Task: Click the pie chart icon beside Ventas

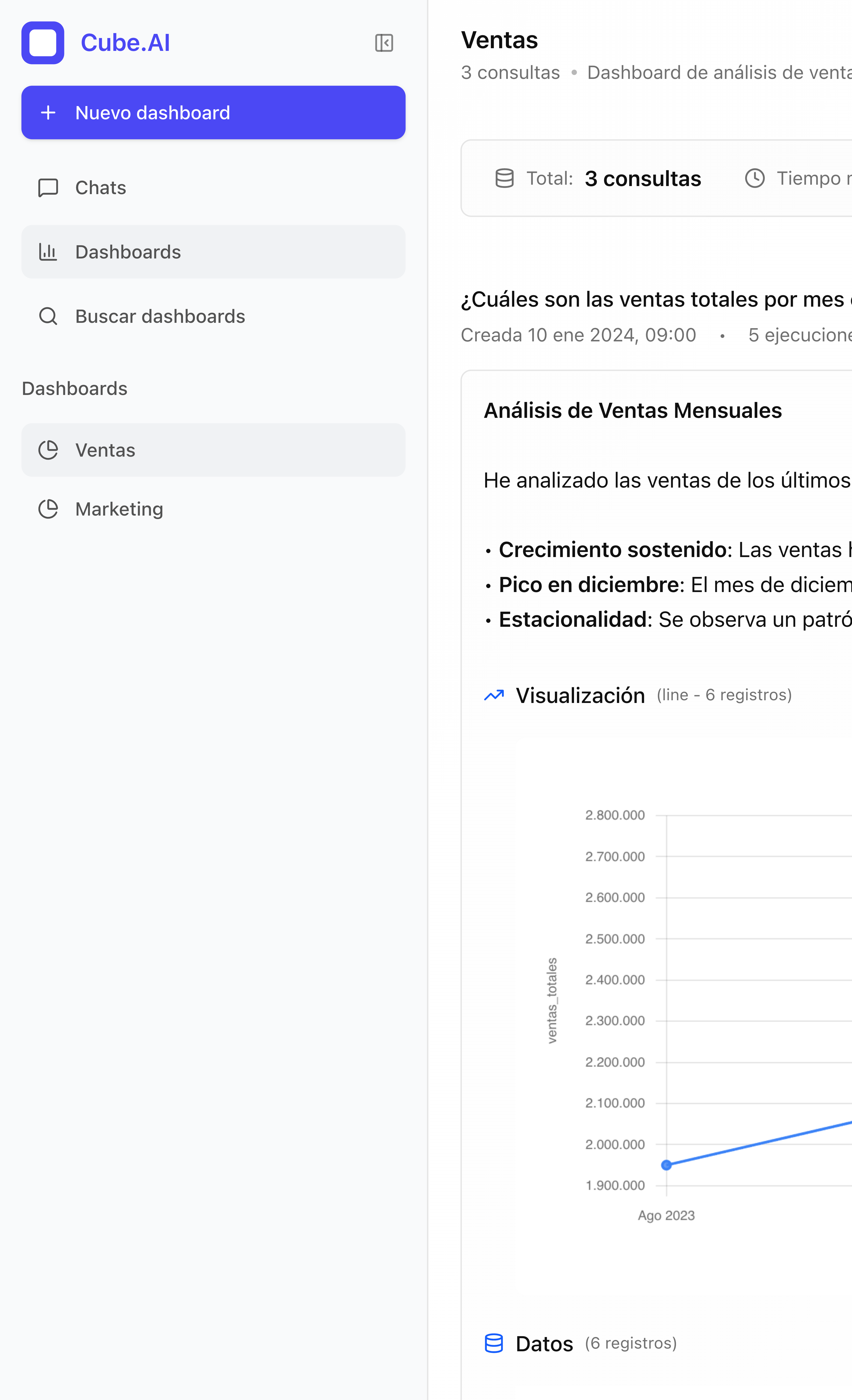Action: click(48, 450)
